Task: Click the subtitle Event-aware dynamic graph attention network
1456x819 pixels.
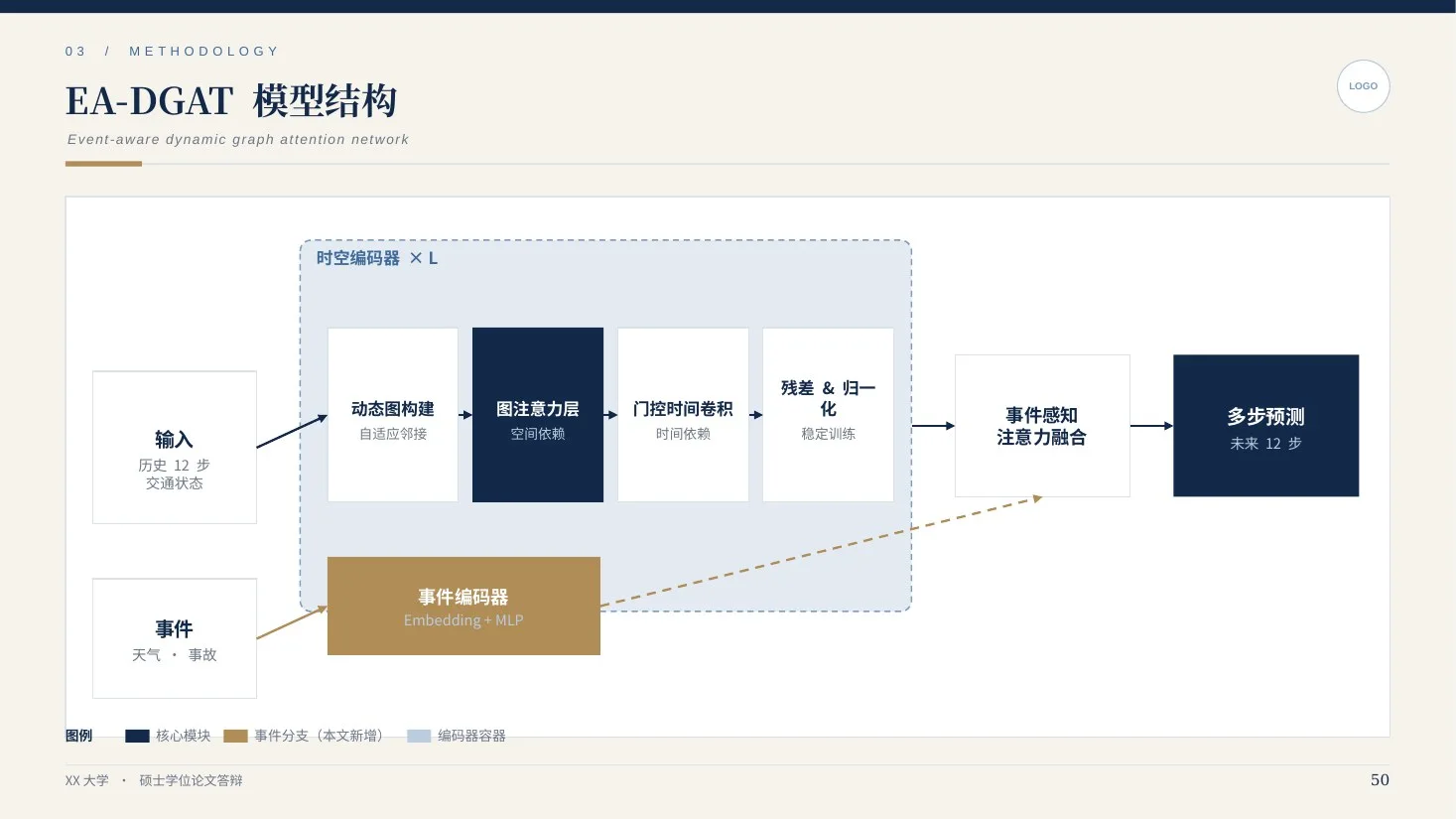Action: (238, 140)
